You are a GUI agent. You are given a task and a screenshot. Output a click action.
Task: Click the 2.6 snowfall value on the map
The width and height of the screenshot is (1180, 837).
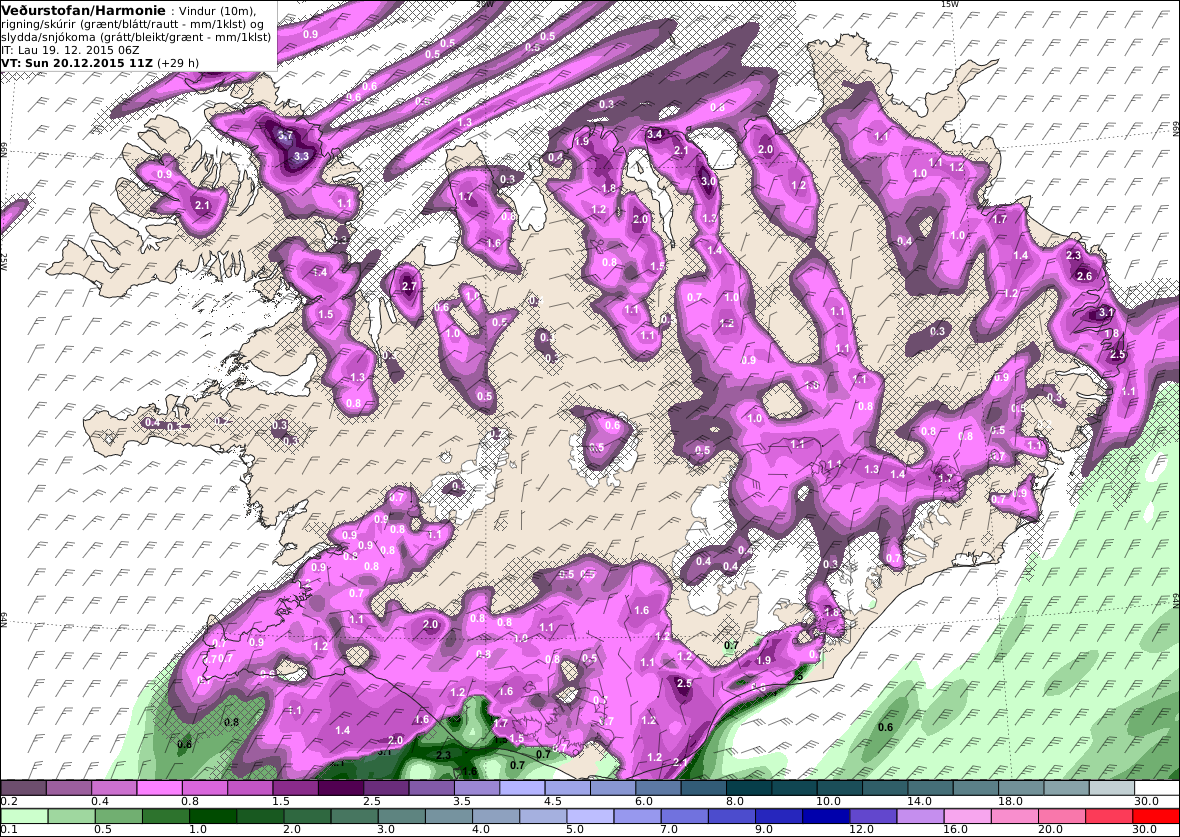[1084, 276]
